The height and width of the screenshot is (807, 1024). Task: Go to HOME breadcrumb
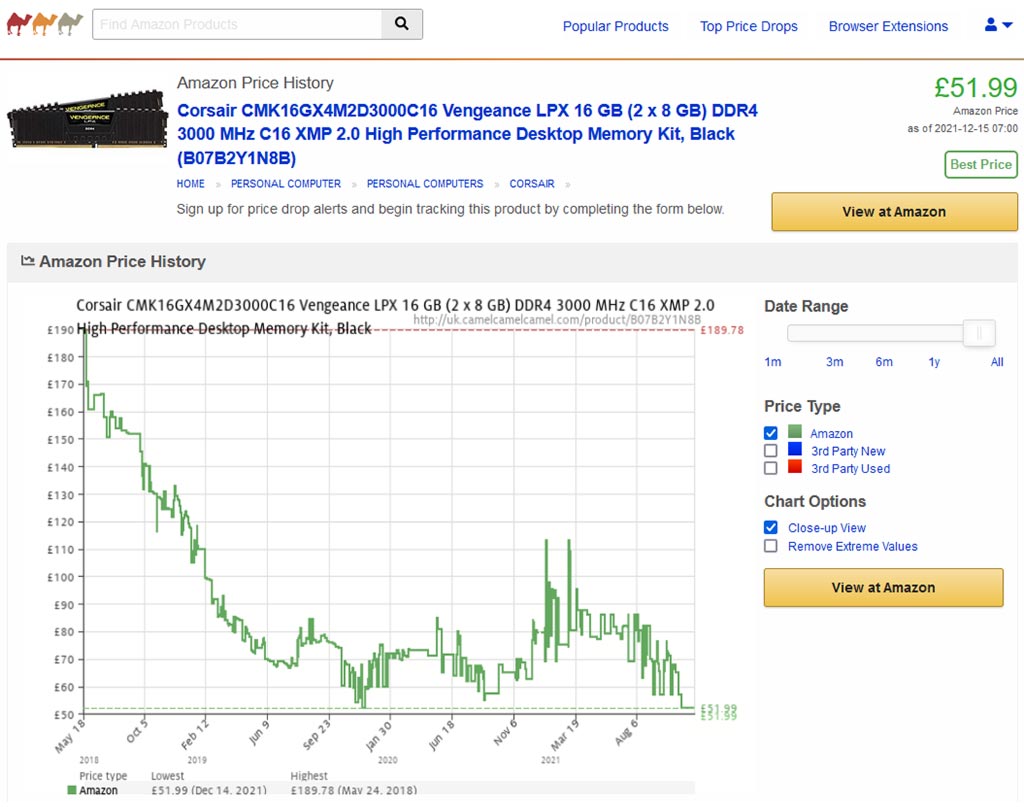click(190, 184)
